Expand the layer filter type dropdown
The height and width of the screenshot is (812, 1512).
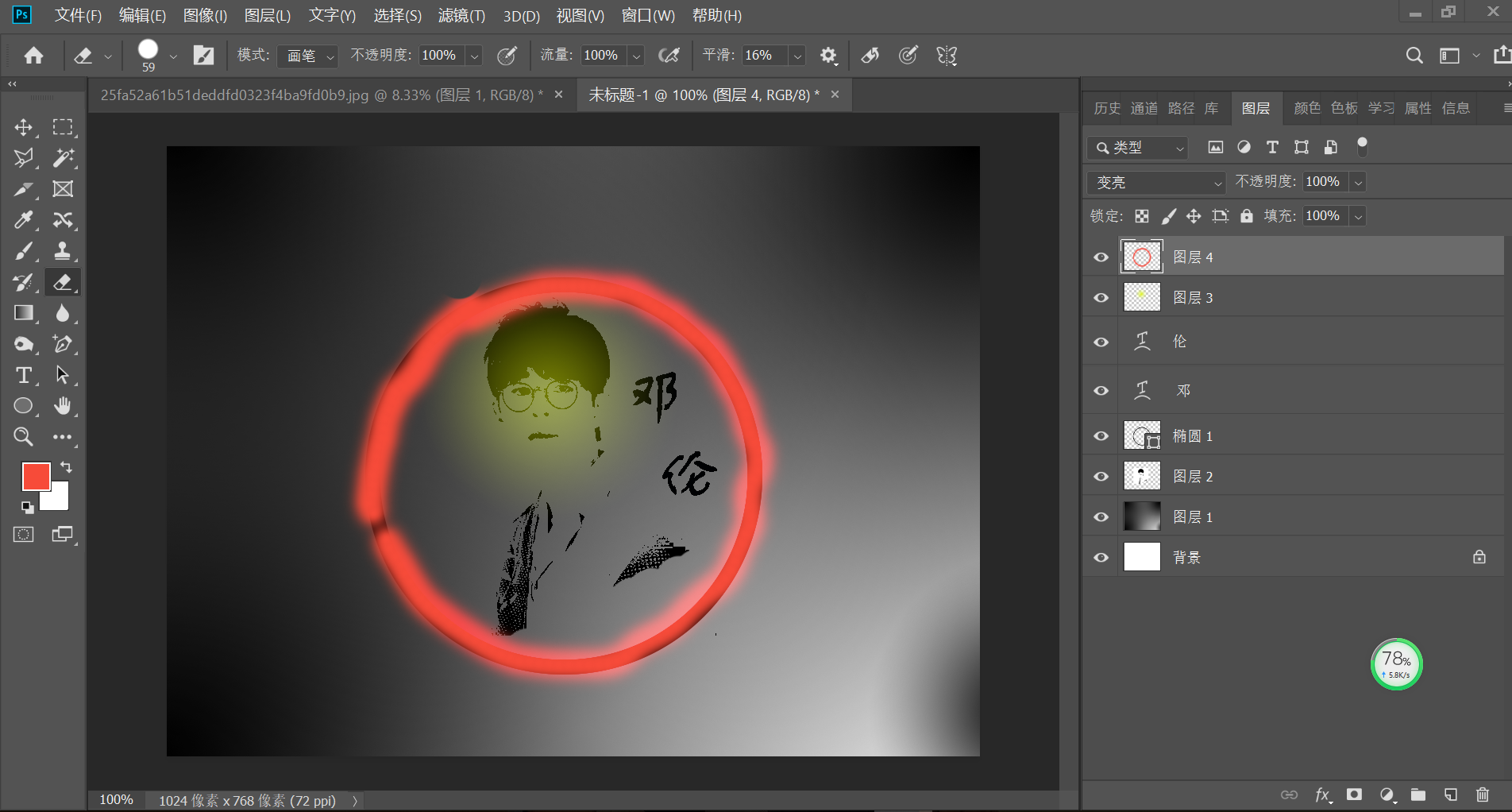click(x=1181, y=148)
